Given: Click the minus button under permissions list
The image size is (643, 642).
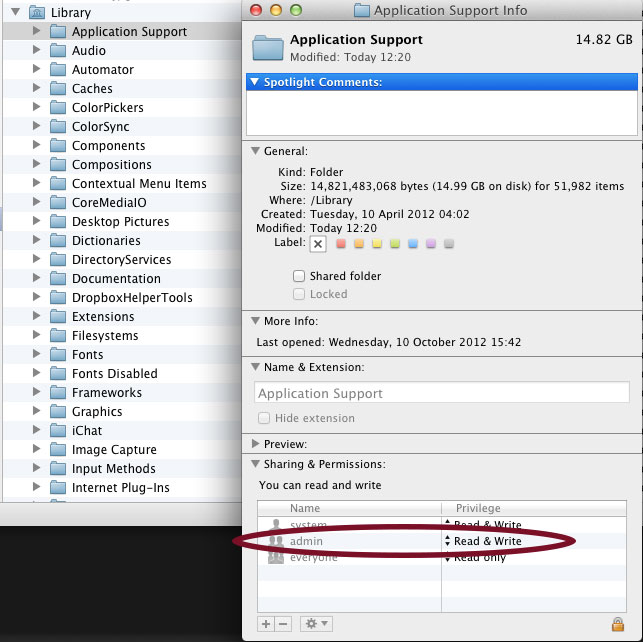Looking at the screenshot, I should point(283,624).
